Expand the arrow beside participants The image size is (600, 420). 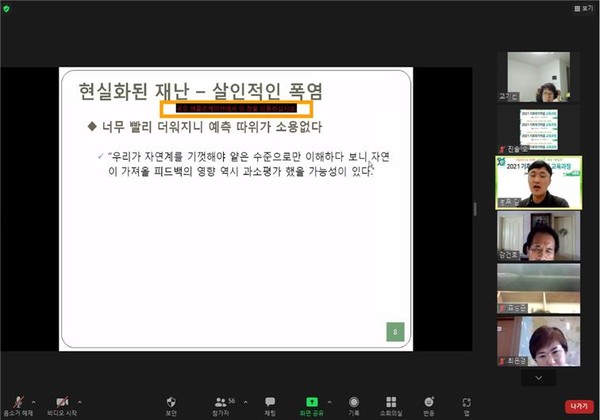pos(244,397)
